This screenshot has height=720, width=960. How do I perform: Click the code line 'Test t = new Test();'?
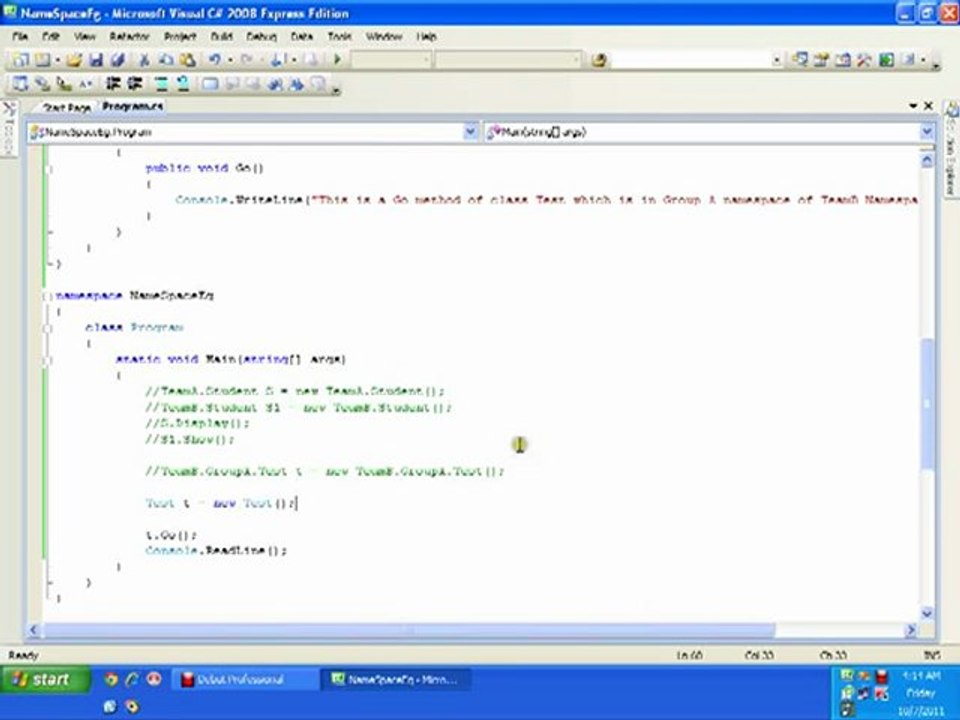tap(221, 504)
